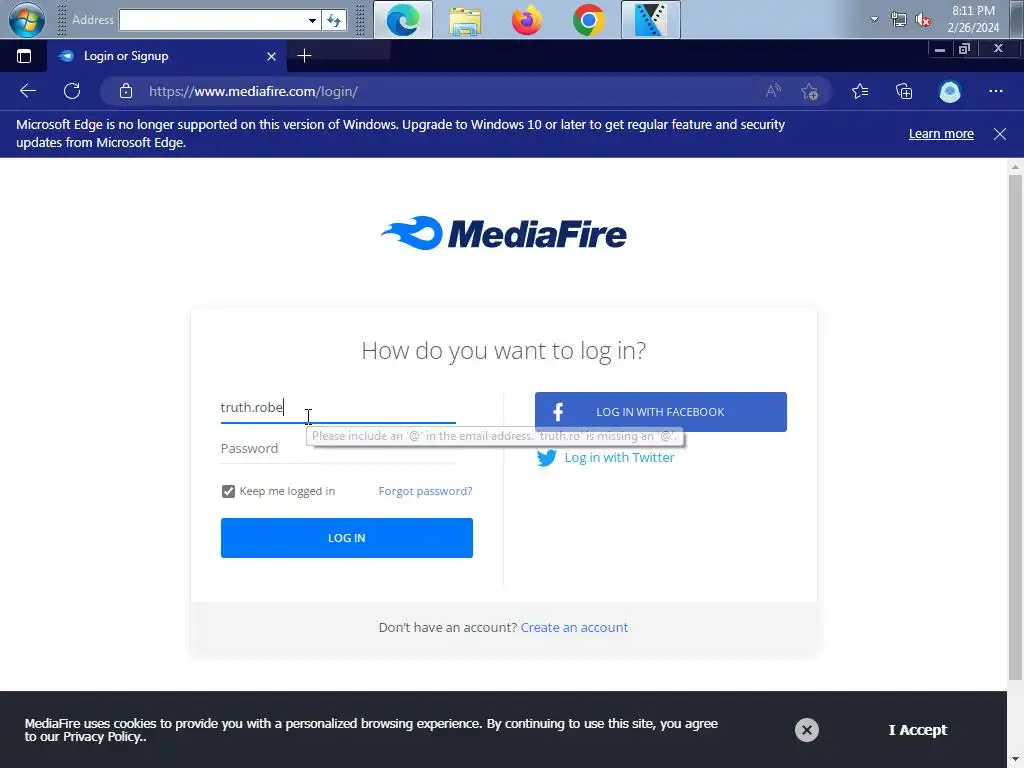Open the network status tray icon
The height and width of the screenshot is (768, 1024).
(x=899, y=20)
